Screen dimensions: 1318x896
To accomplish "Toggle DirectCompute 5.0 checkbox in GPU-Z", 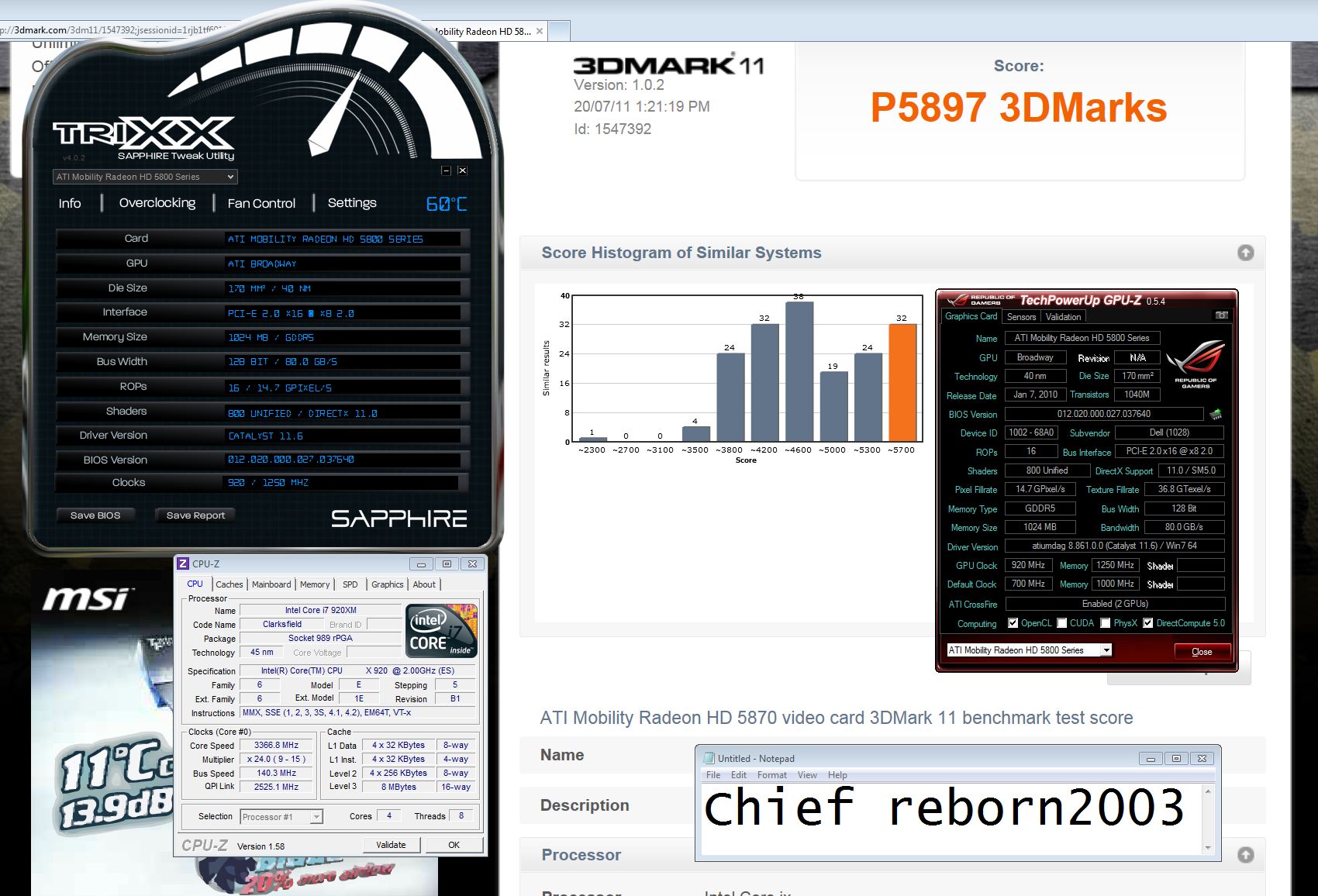I will point(1148,622).
